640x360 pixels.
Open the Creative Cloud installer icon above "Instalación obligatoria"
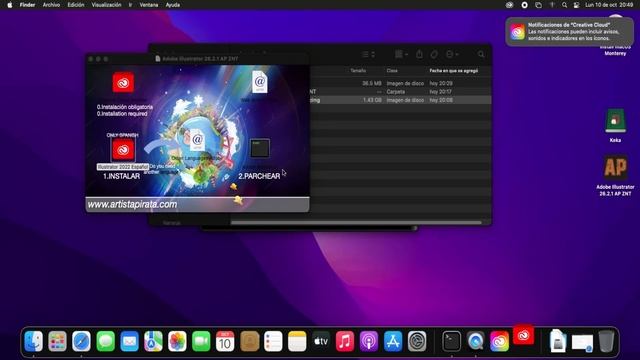click(123, 82)
